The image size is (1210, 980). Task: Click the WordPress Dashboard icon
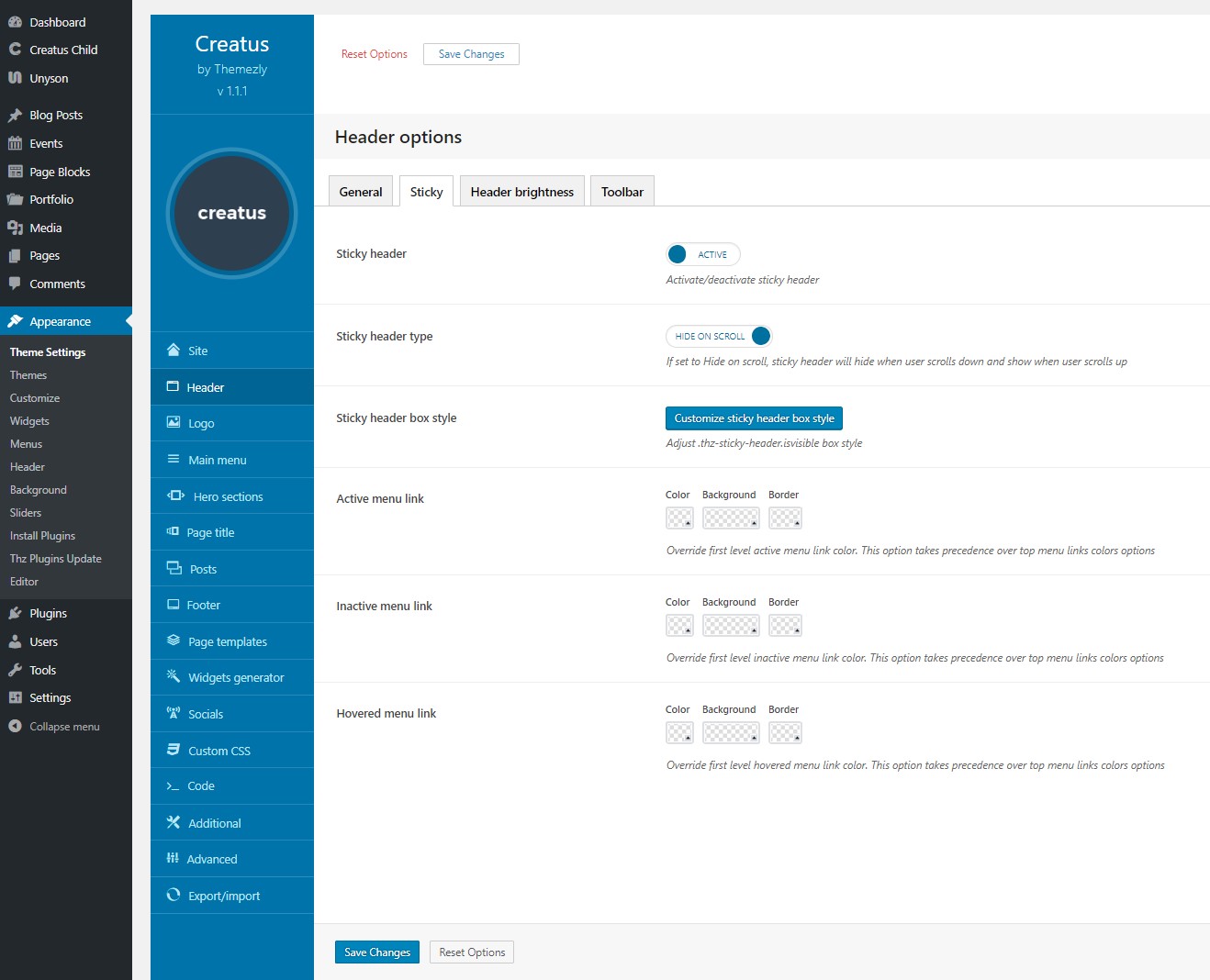click(x=15, y=22)
